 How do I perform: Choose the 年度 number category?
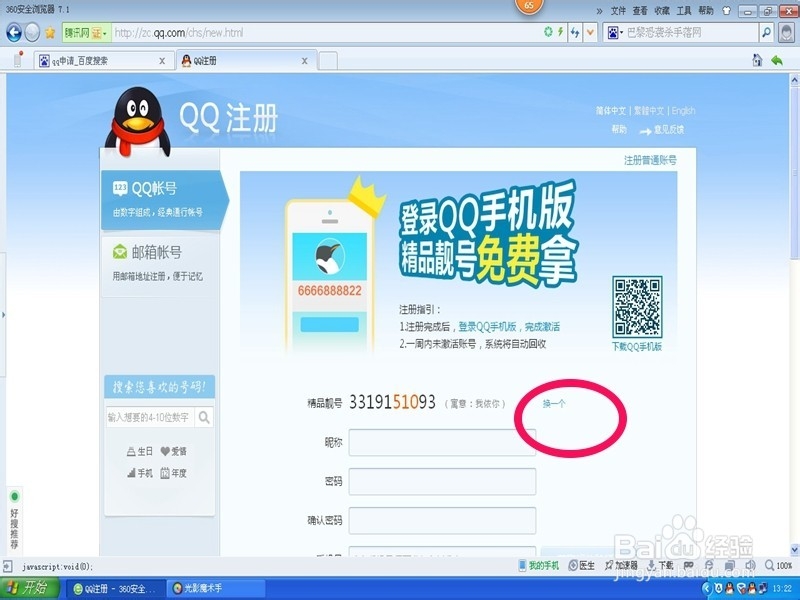coord(173,473)
